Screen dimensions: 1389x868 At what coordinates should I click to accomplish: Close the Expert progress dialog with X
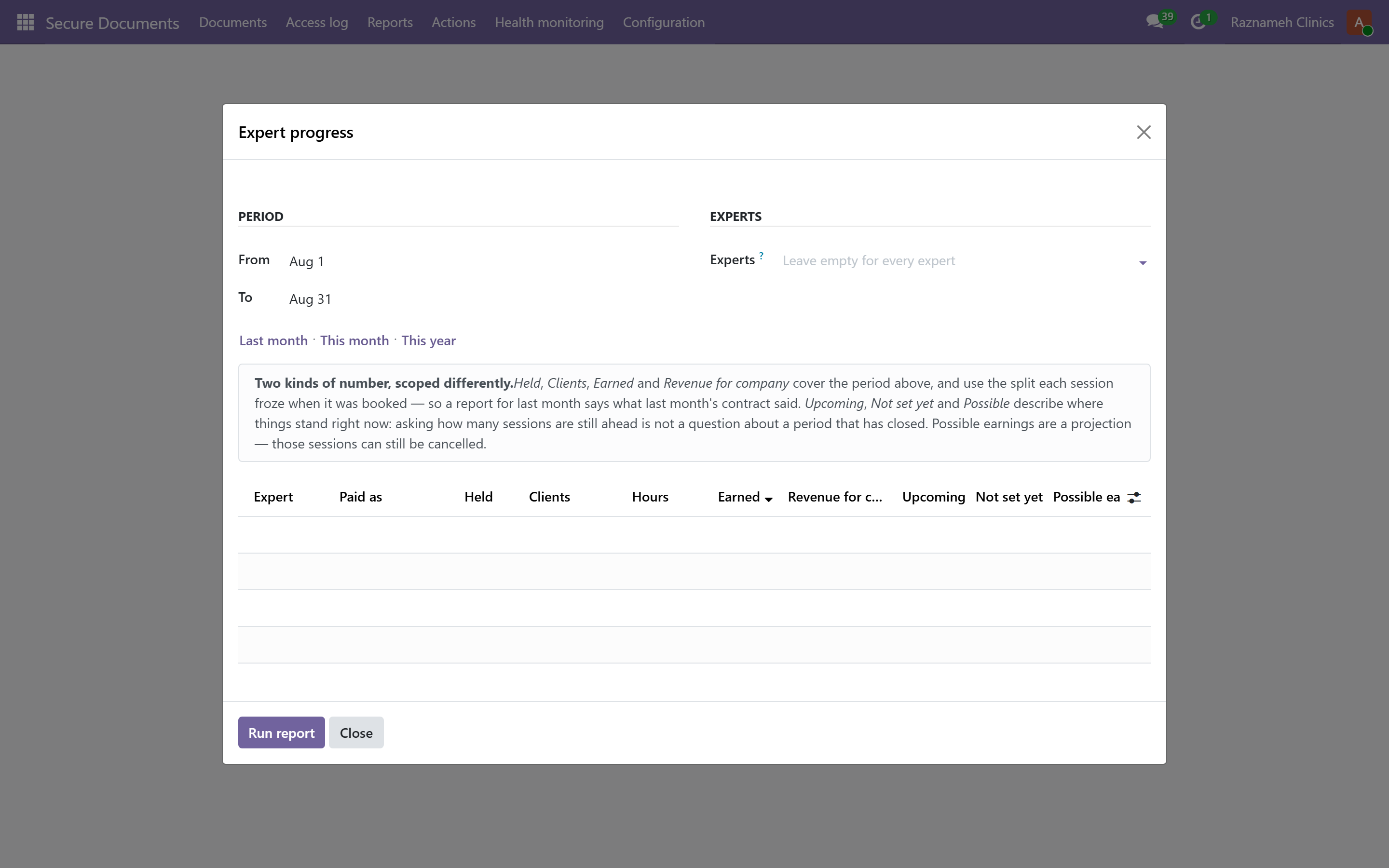[1144, 132]
